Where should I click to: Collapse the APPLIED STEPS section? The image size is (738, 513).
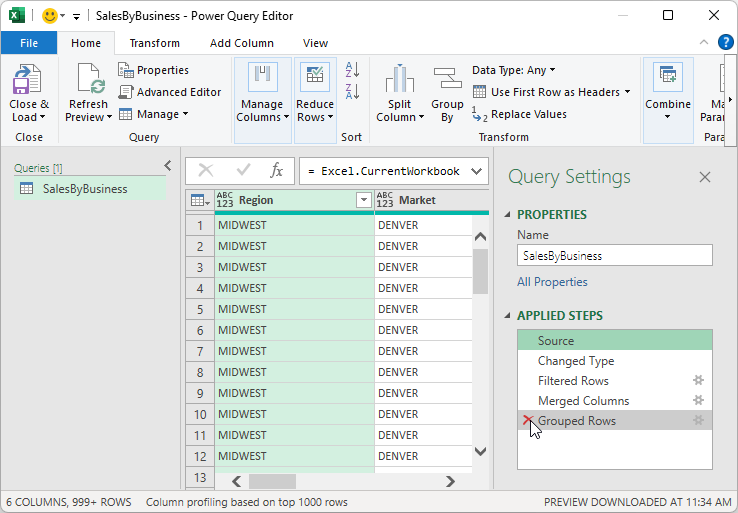pos(507,315)
